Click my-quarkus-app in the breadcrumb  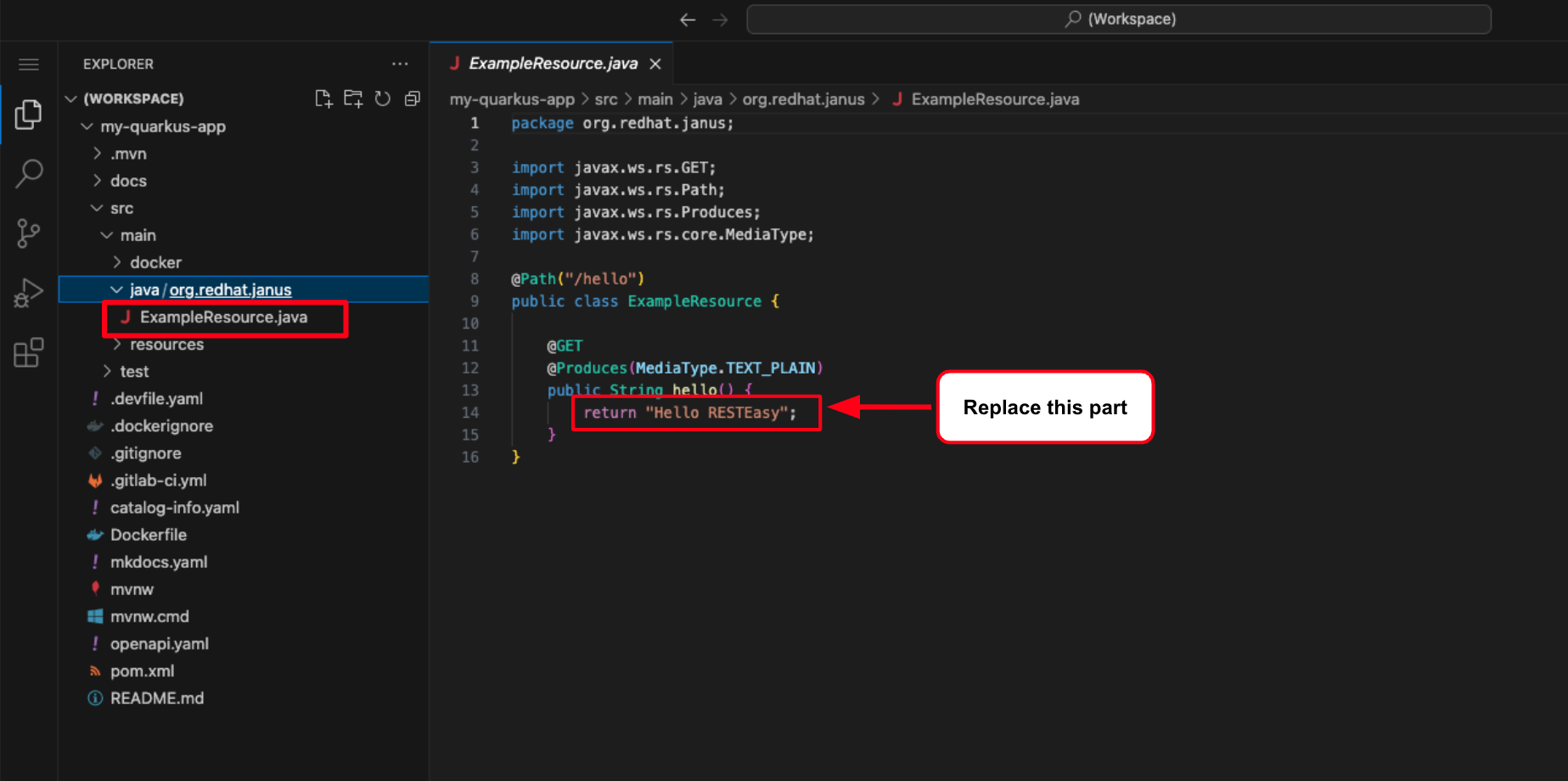click(x=512, y=99)
